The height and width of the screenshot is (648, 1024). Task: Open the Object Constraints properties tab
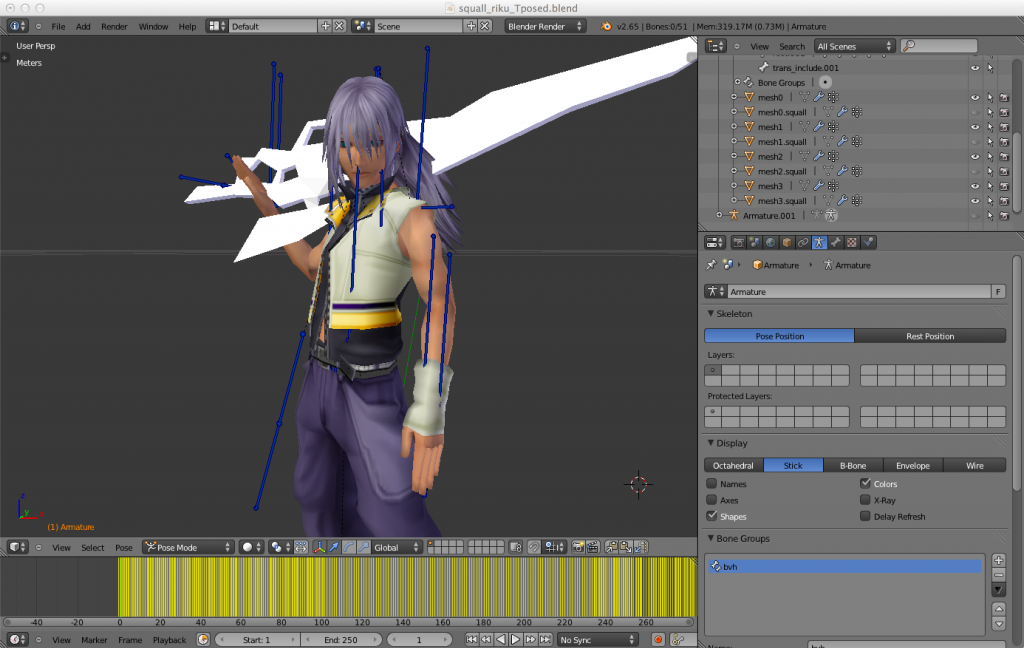tap(803, 242)
